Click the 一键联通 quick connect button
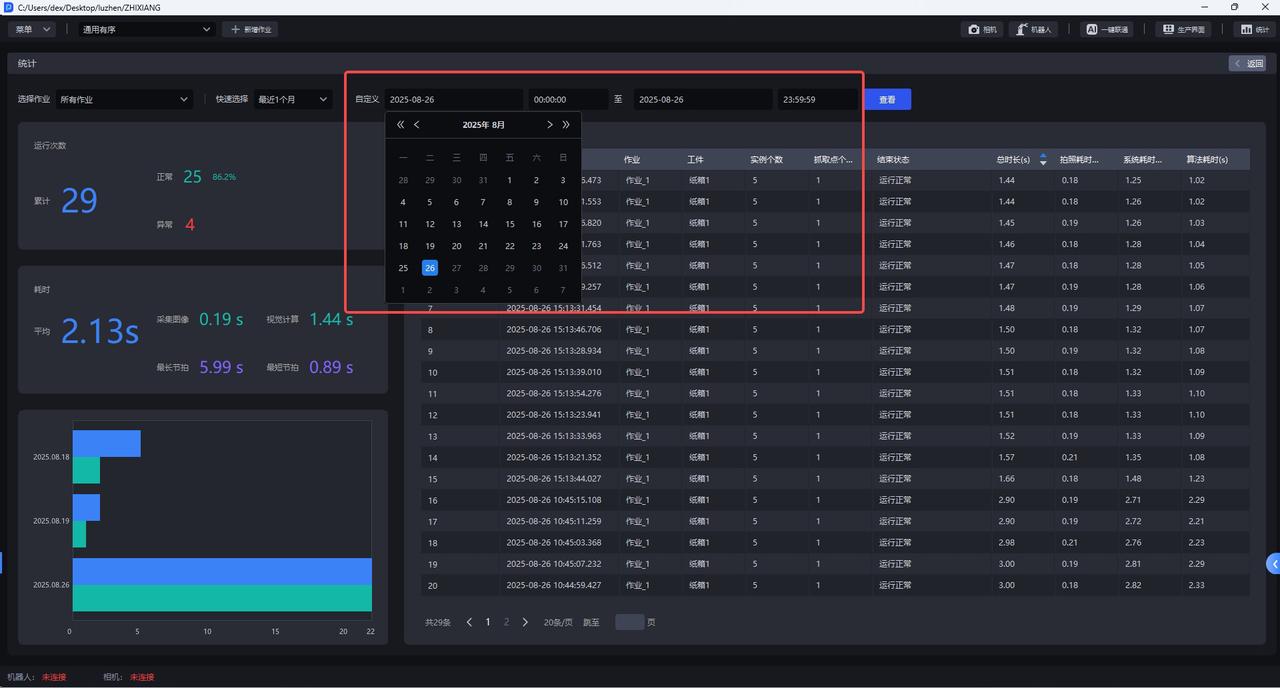The image size is (1280, 688). (1107, 30)
